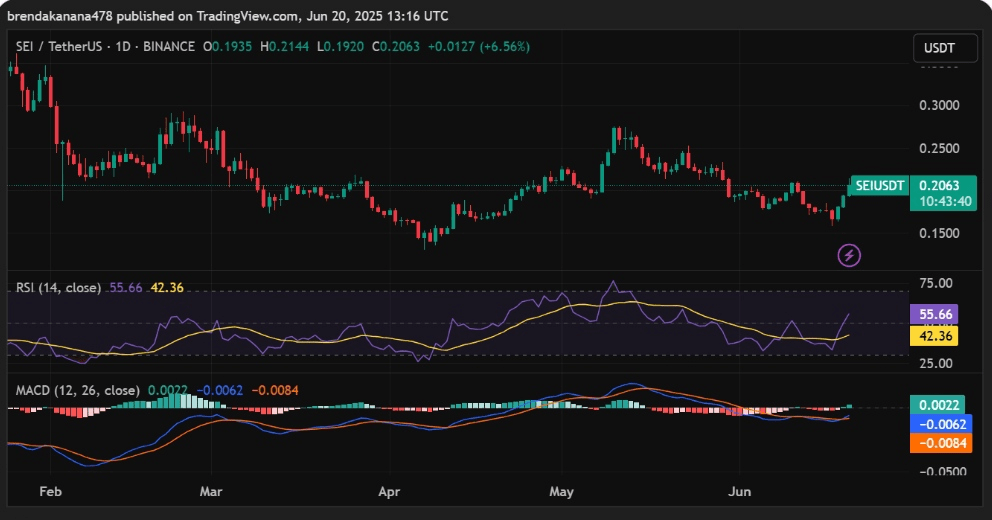Open the USDT currency selector

941,47
